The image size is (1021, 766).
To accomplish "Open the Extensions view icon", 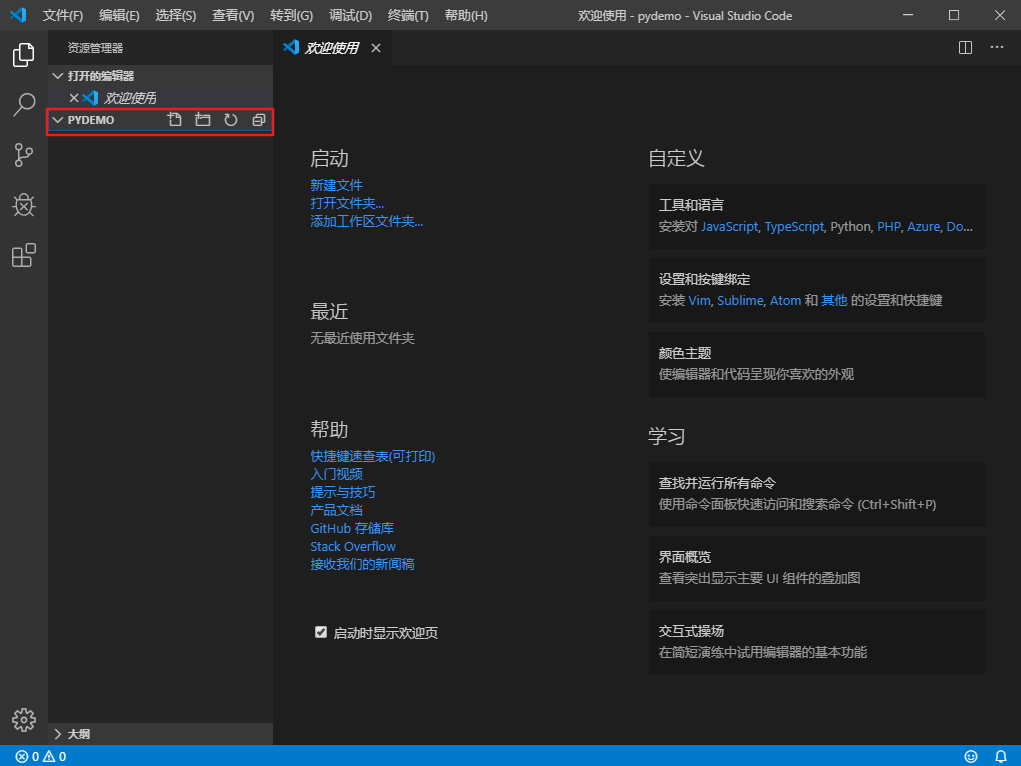I will click(23, 255).
